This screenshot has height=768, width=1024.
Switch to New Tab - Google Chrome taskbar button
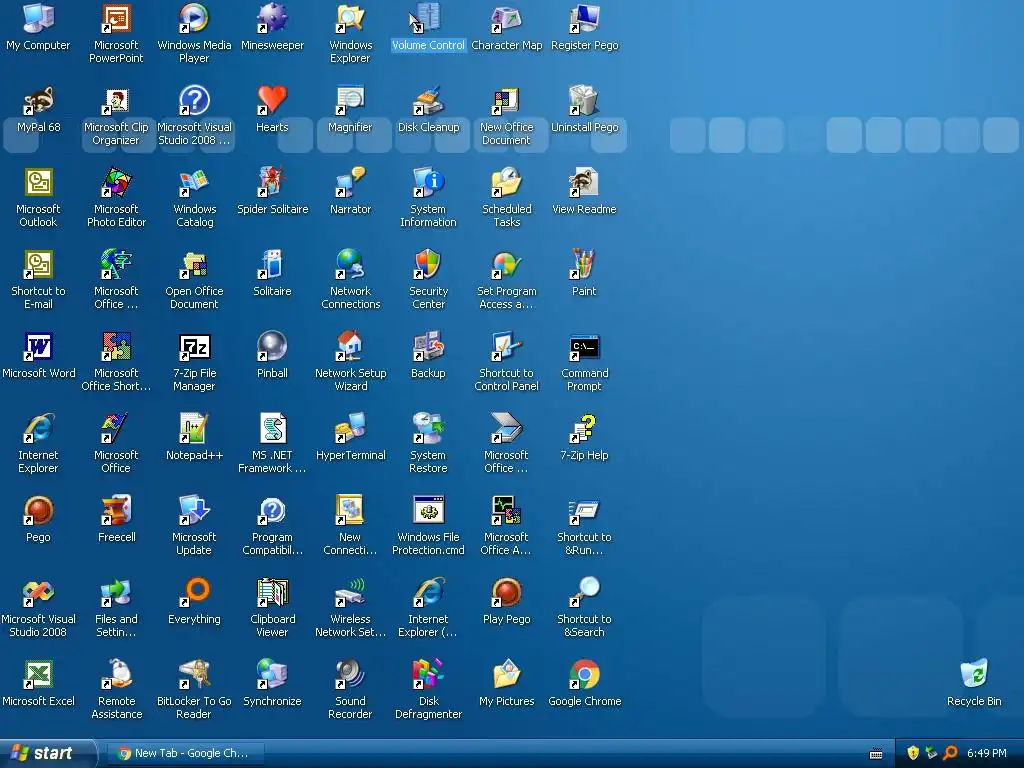click(185, 753)
